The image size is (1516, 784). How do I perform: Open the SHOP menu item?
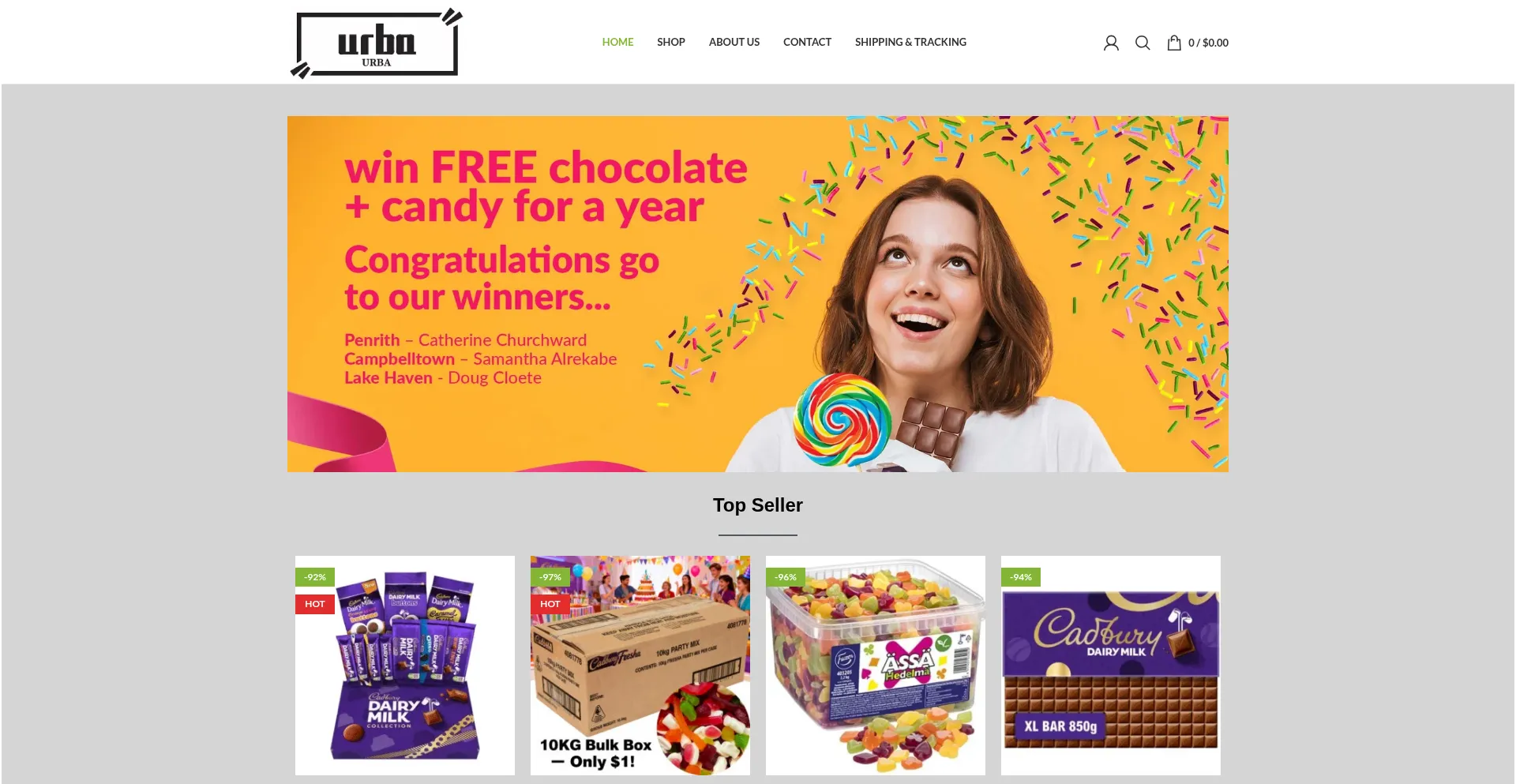point(671,42)
